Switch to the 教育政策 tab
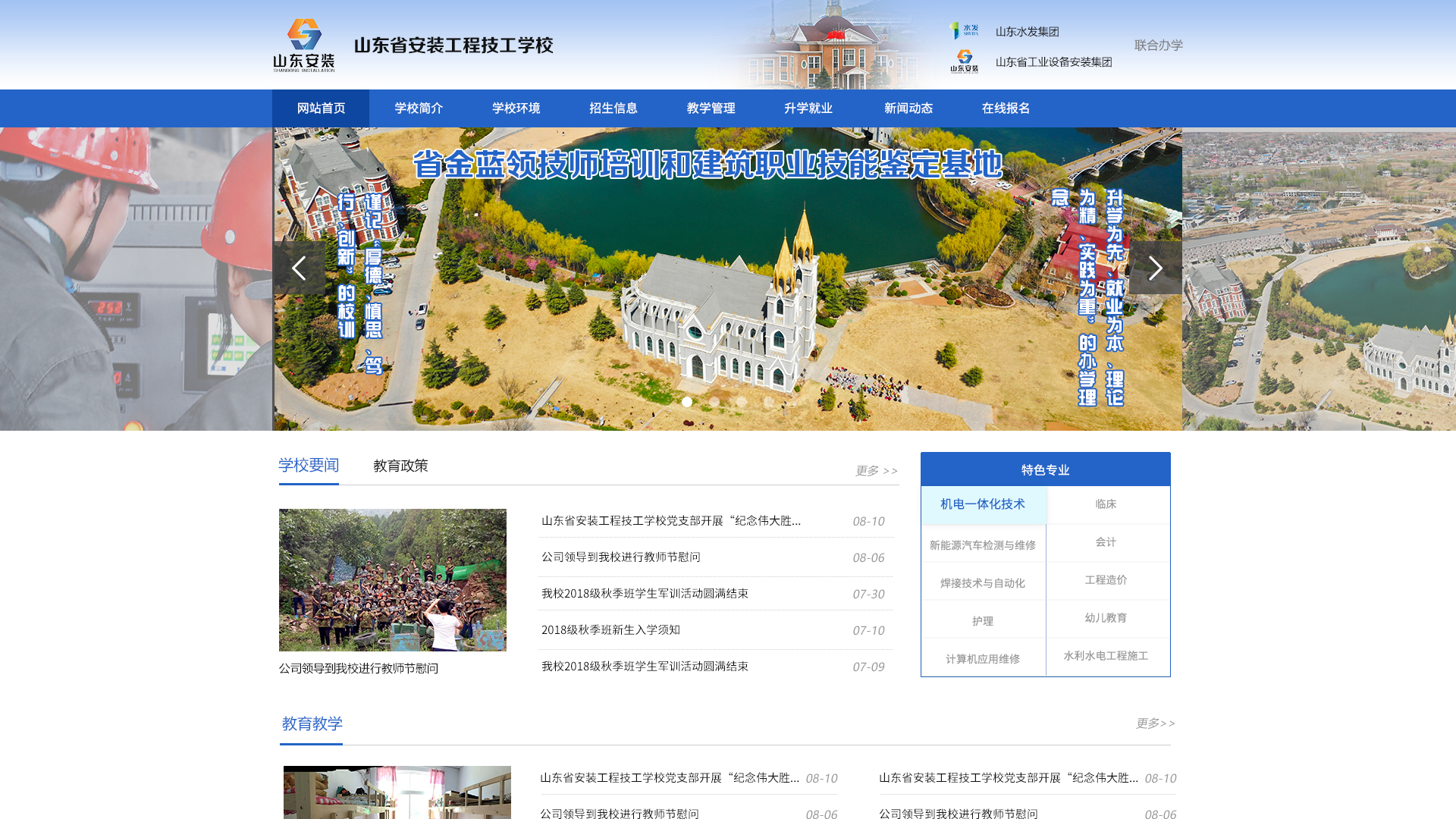The height and width of the screenshot is (819, 1456). (x=400, y=466)
